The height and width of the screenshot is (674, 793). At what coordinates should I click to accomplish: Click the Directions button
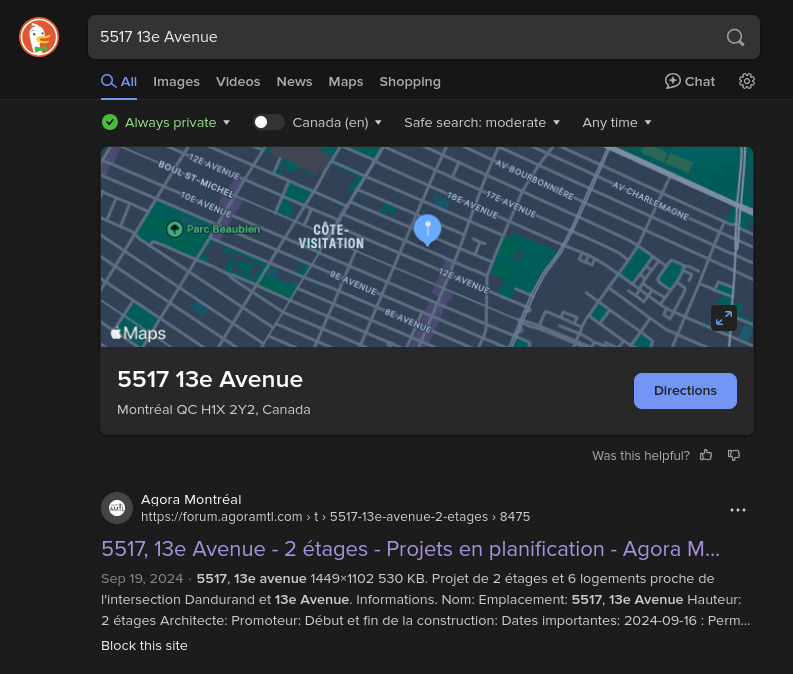(685, 390)
